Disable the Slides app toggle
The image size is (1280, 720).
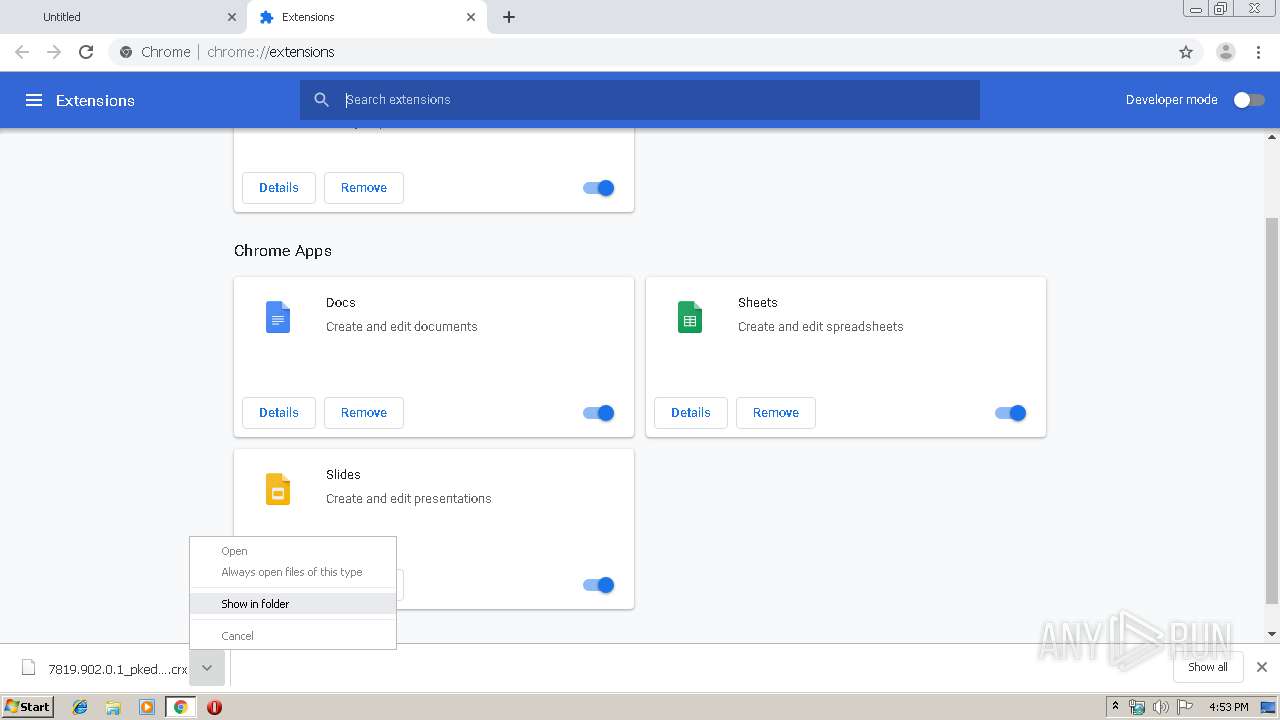tap(599, 585)
